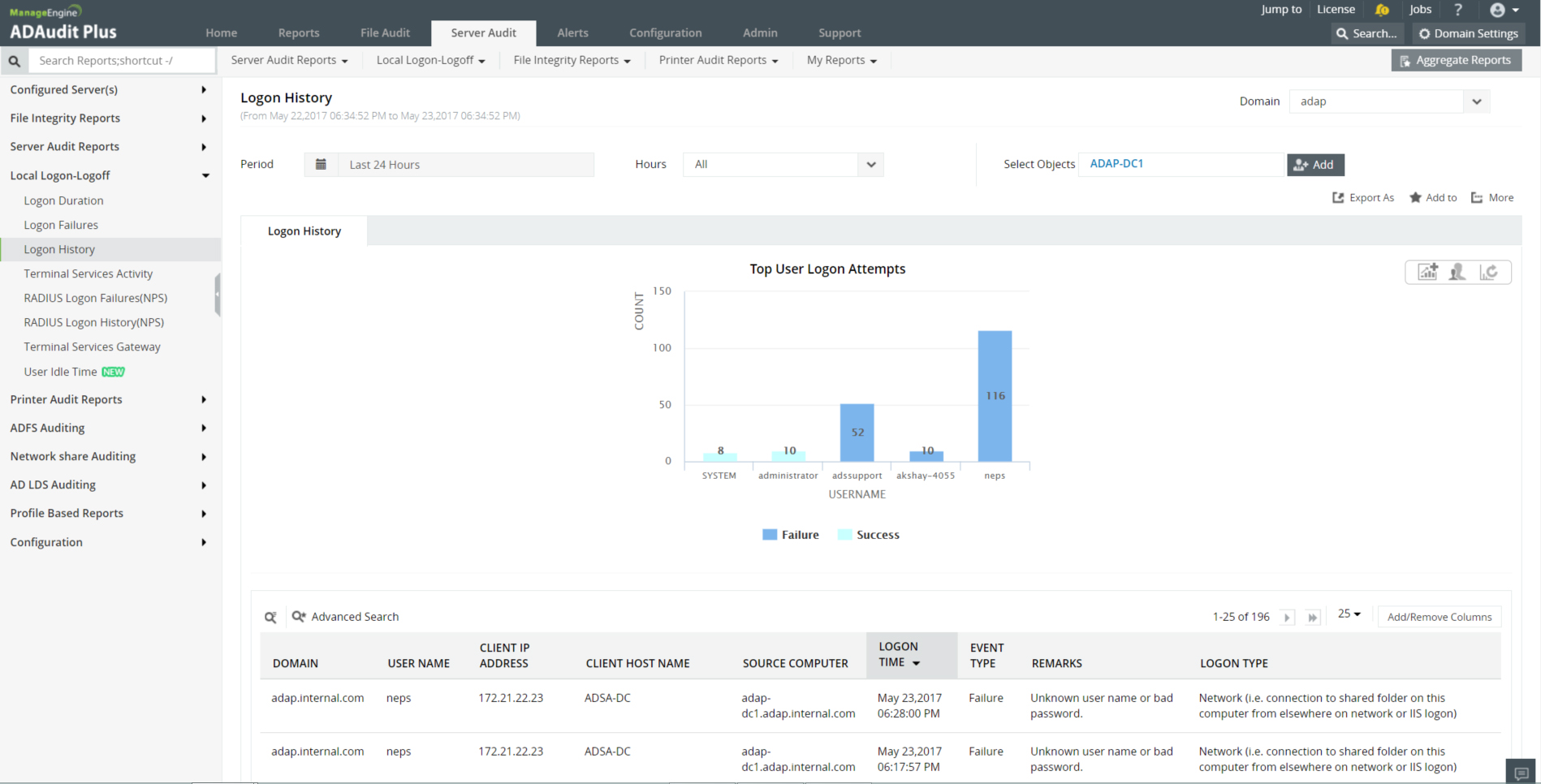Click the Aggregate Reports button
The width and height of the screenshot is (1541, 784).
(x=1456, y=60)
